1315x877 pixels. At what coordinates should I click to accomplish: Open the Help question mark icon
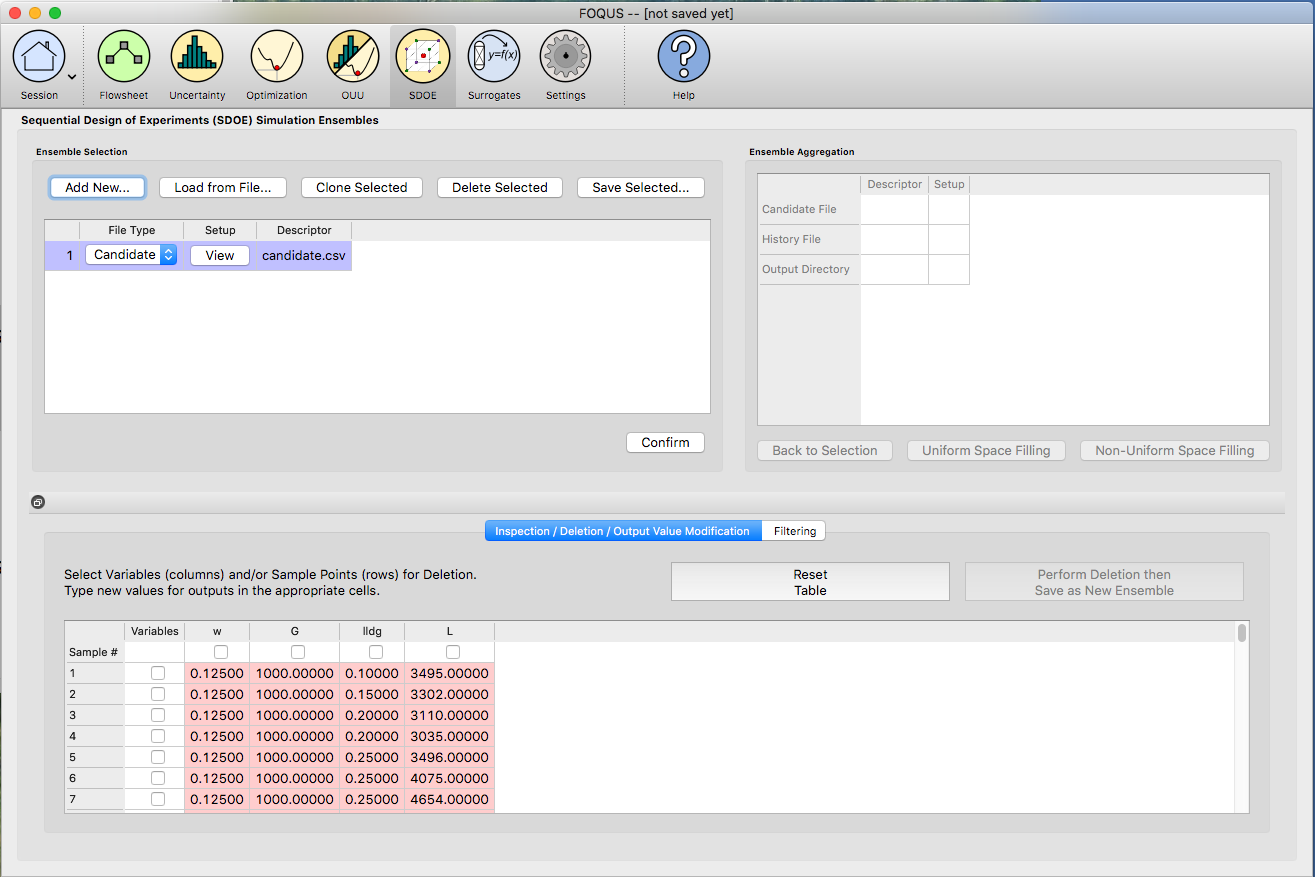(x=683, y=57)
